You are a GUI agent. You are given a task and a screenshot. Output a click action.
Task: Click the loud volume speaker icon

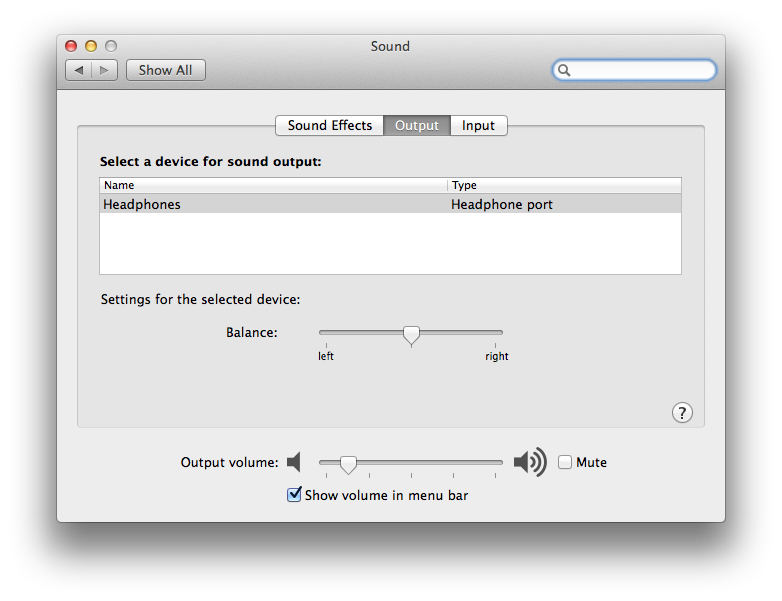point(530,462)
